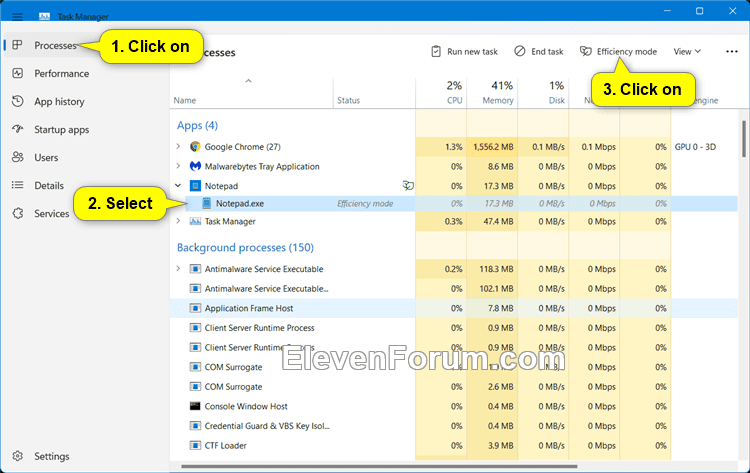
Task: Select Credential Guard & VBS Key Isol row
Action: pos(453,426)
